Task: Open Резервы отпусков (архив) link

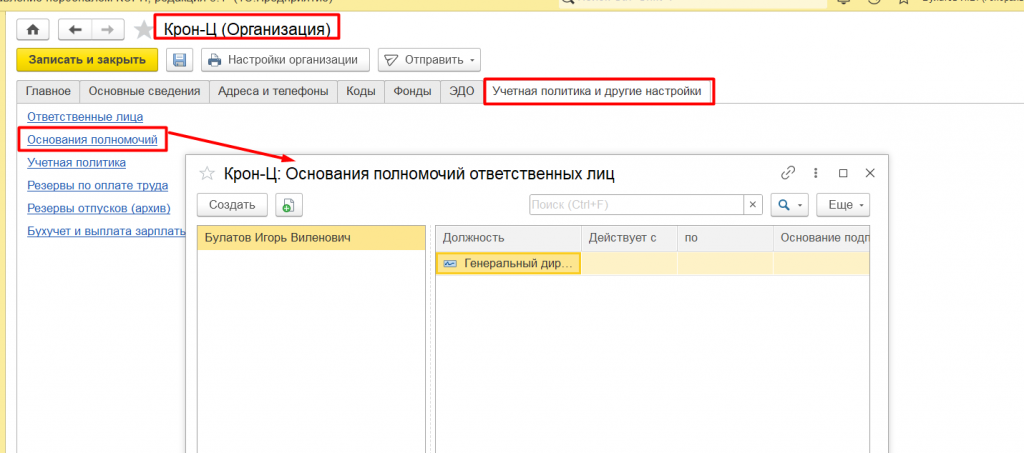Action: point(99,208)
